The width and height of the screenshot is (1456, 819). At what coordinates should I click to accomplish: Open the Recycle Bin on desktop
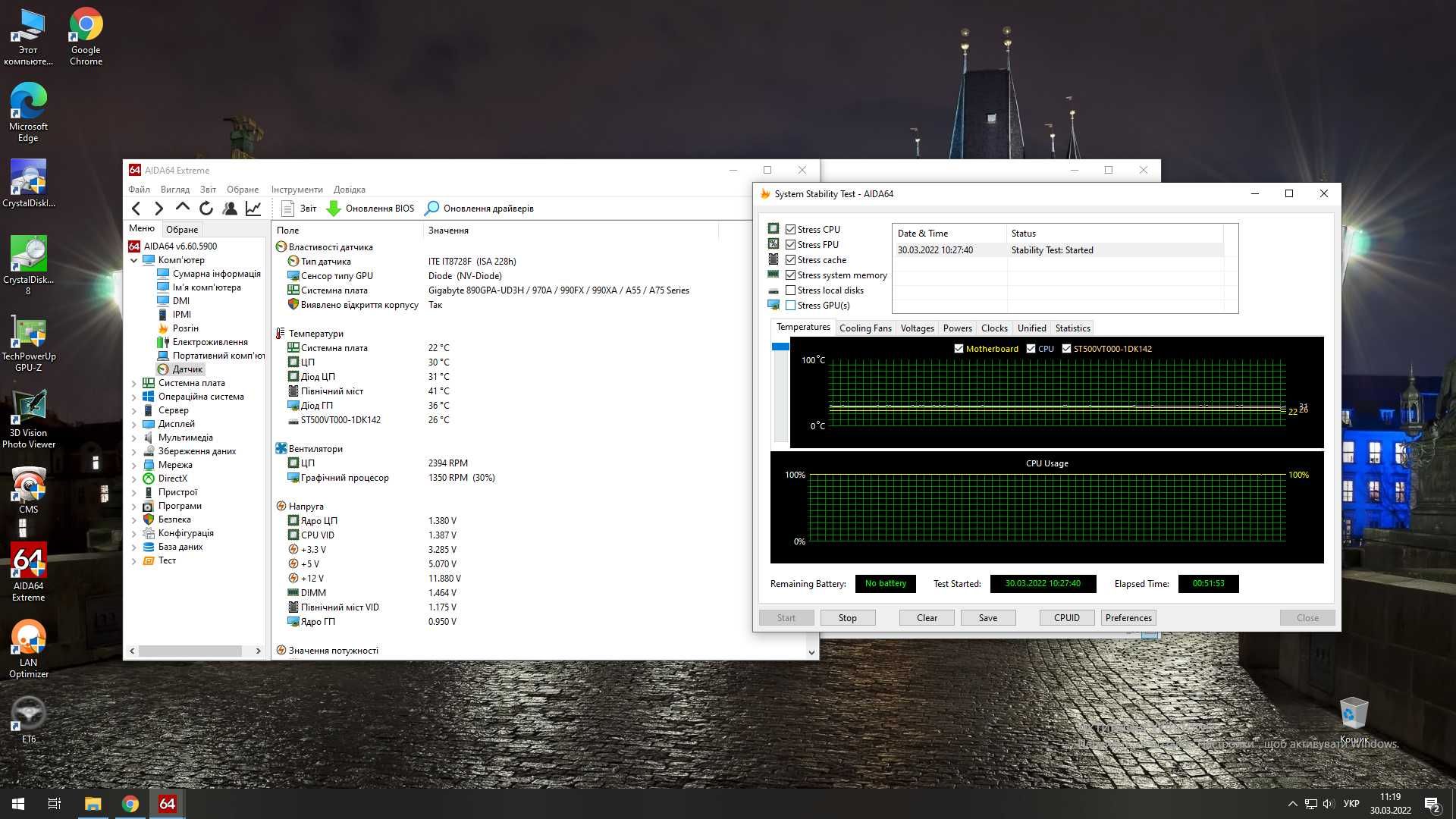1354,720
